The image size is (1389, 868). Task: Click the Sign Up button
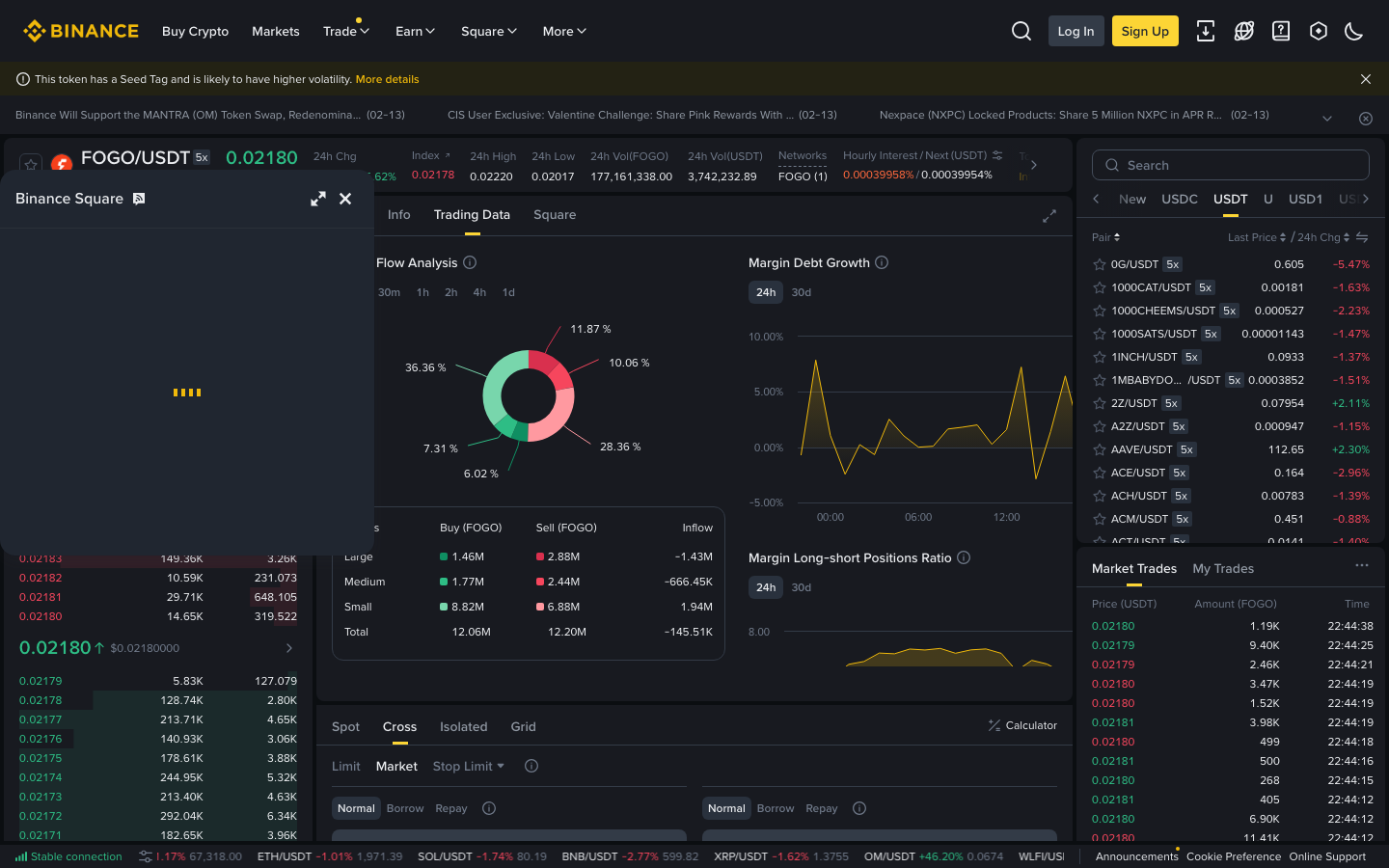(x=1145, y=31)
